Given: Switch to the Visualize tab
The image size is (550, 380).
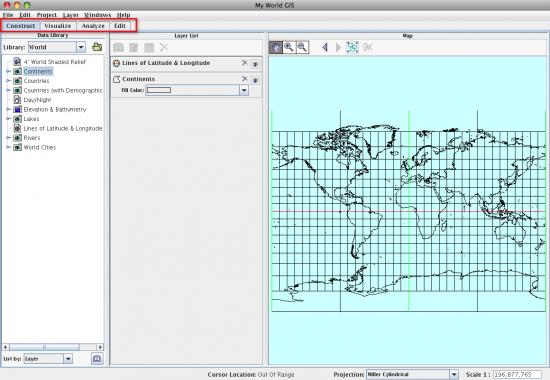Looking at the screenshot, I should [58, 26].
